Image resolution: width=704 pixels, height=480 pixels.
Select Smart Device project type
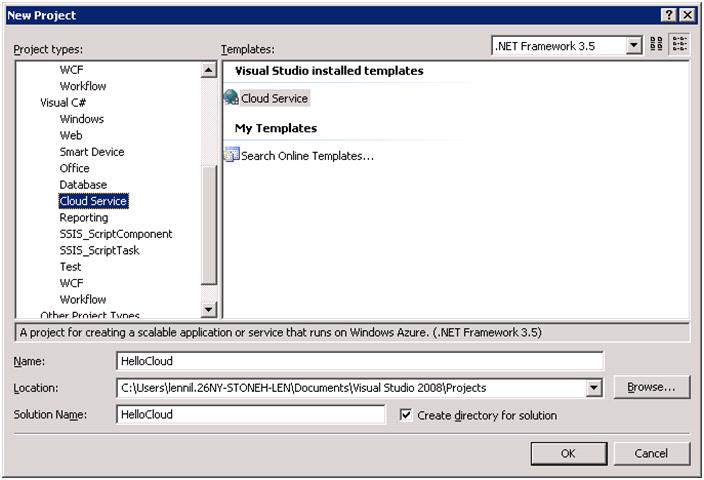[92, 152]
